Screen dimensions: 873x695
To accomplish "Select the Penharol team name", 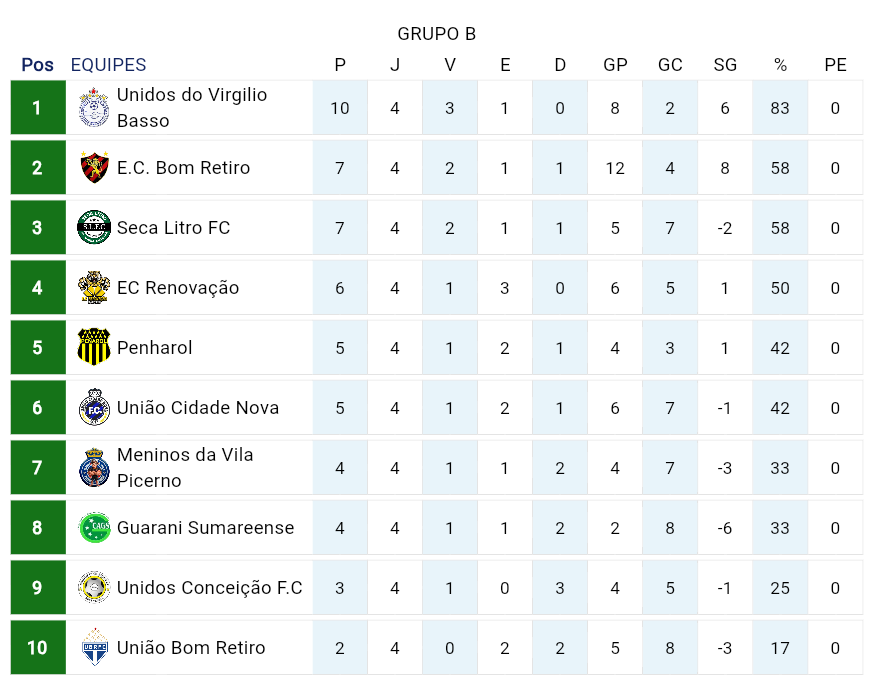I will (154, 348).
